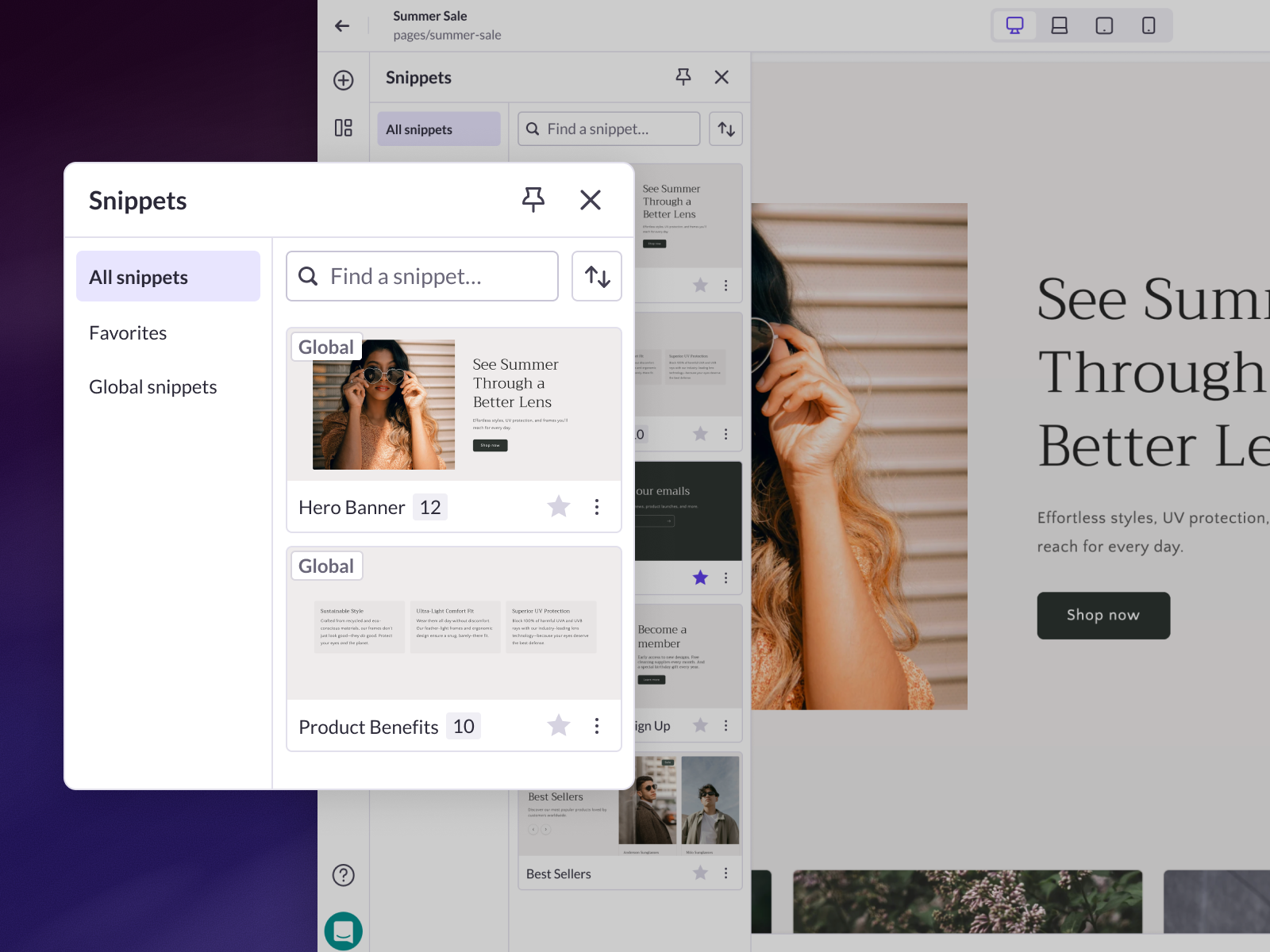Click Find a snippet field in background panel
Image resolution: width=1270 pixels, height=952 pixels.
[x=609, y=129]
